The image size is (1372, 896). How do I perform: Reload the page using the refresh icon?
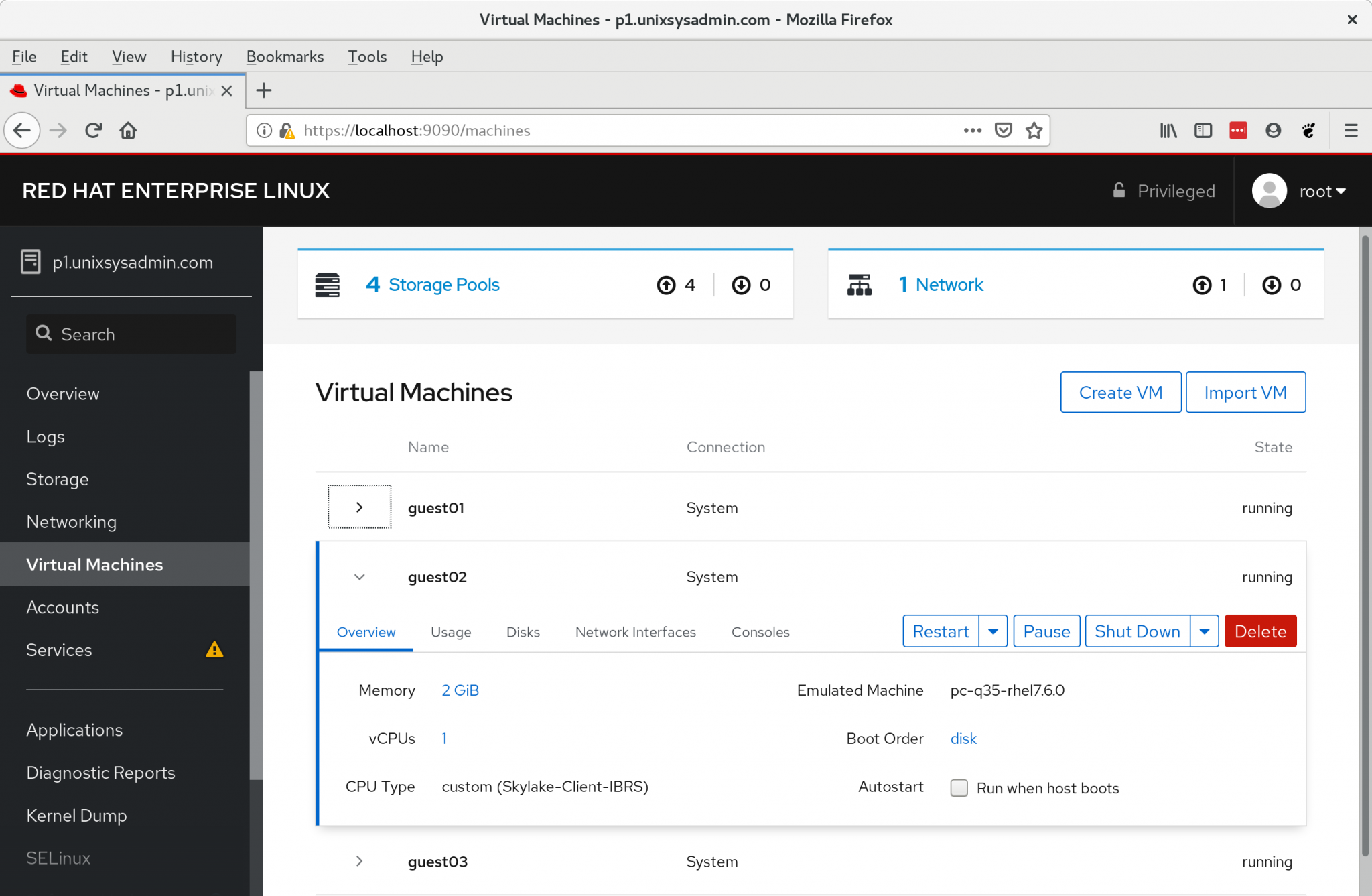[x=93, y=130]
